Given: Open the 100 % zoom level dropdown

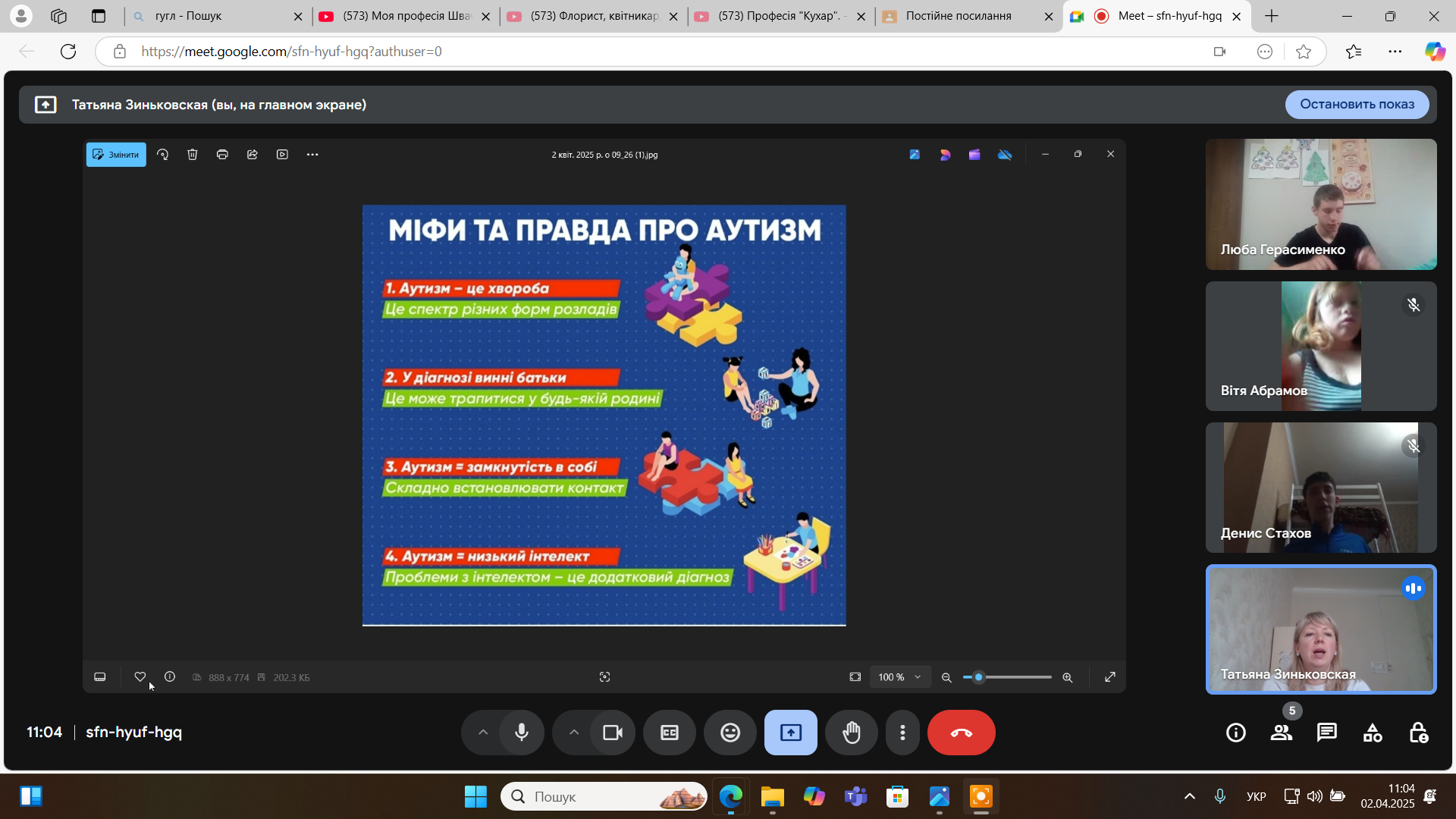Looking at the screenshot, I should 899,677.
